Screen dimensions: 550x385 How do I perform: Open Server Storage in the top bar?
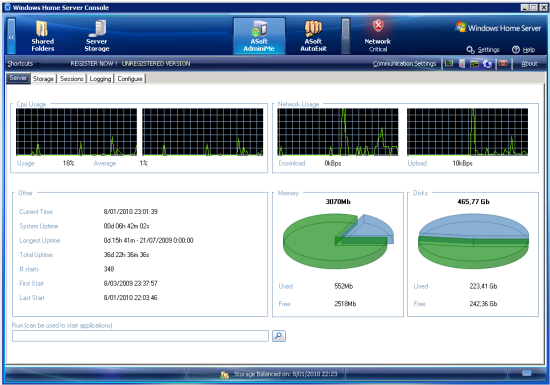pyautogui.click(x=97, y=36)
